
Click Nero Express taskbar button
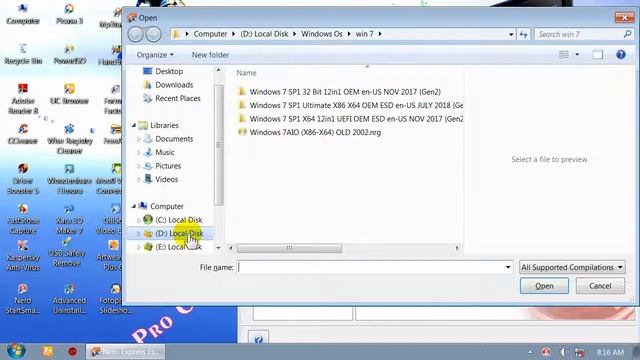pos(126,351)
